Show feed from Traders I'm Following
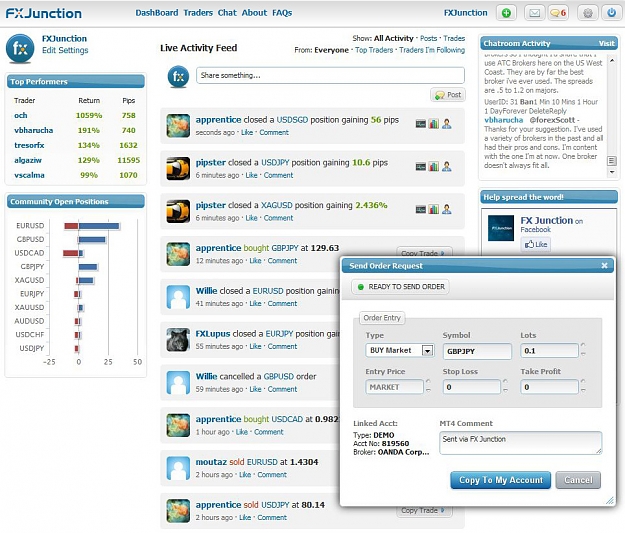 432,50
